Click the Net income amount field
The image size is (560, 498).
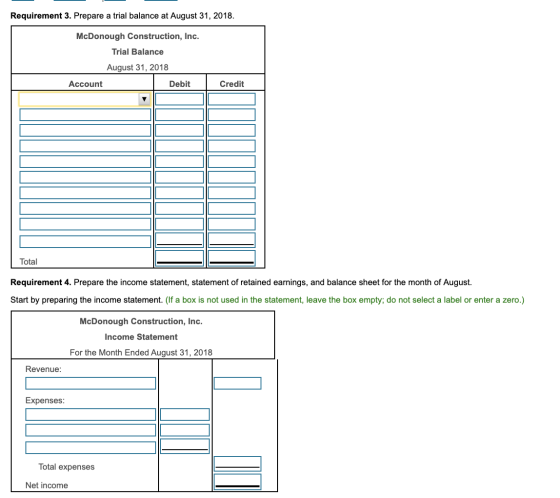(x=238, y=482)
